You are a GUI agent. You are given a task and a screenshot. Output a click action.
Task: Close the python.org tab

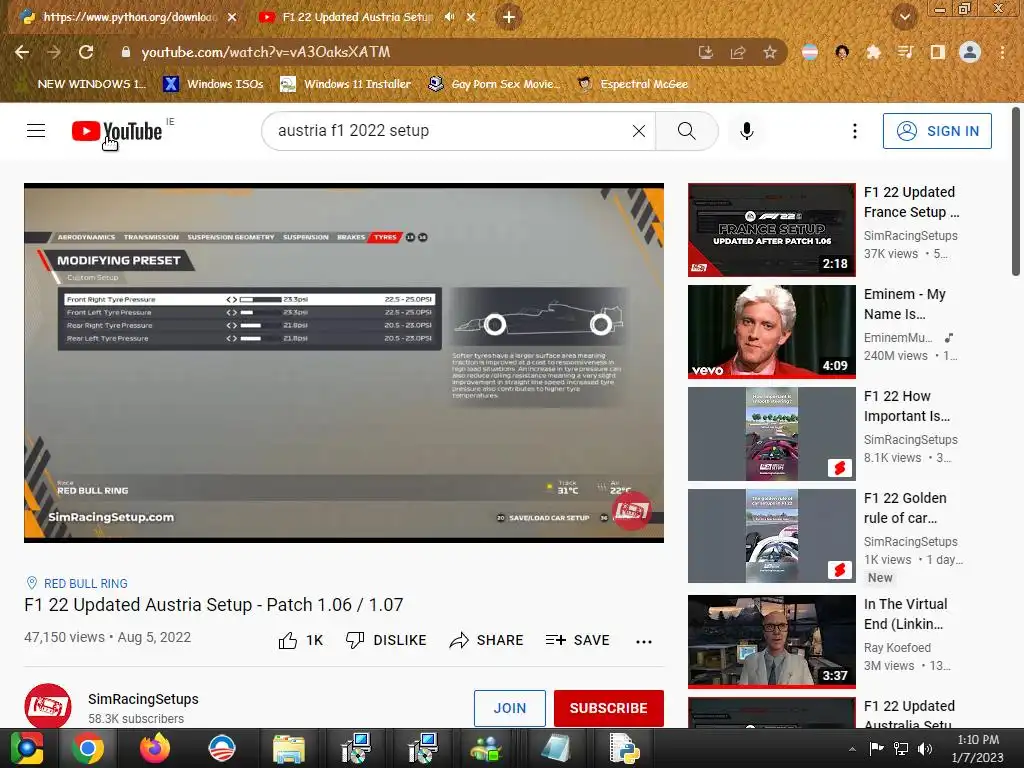pos(232,17)
